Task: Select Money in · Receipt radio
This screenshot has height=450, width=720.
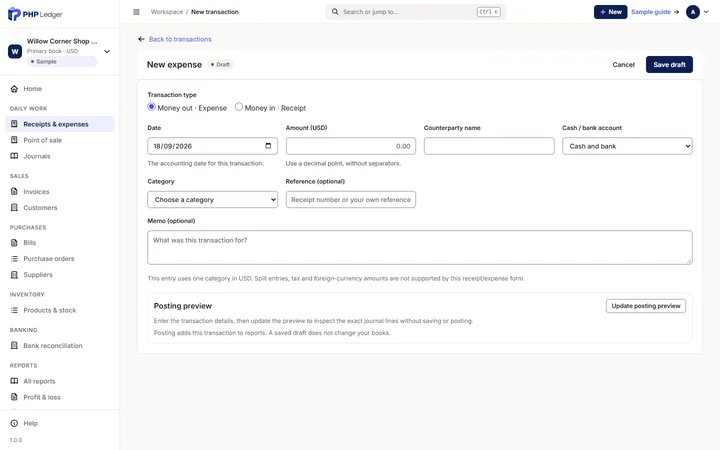Action: [239, 107]
